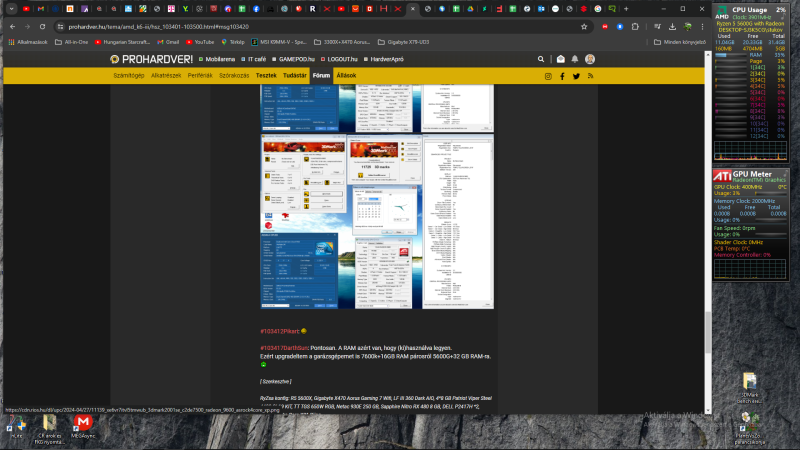
Task: Switch to the Gmail tab
Action: coord(41,9)
